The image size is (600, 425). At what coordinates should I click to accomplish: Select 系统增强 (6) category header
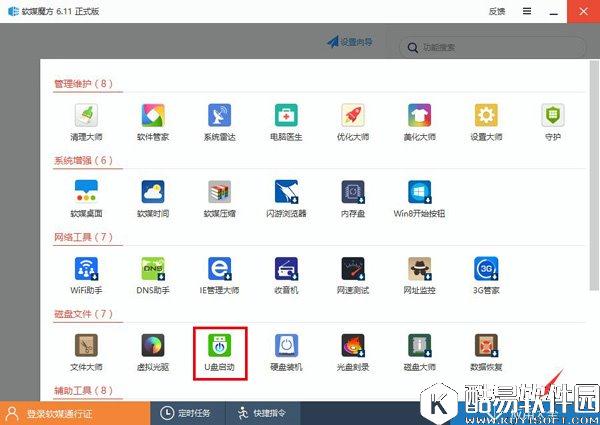click(x=83, y=160)
